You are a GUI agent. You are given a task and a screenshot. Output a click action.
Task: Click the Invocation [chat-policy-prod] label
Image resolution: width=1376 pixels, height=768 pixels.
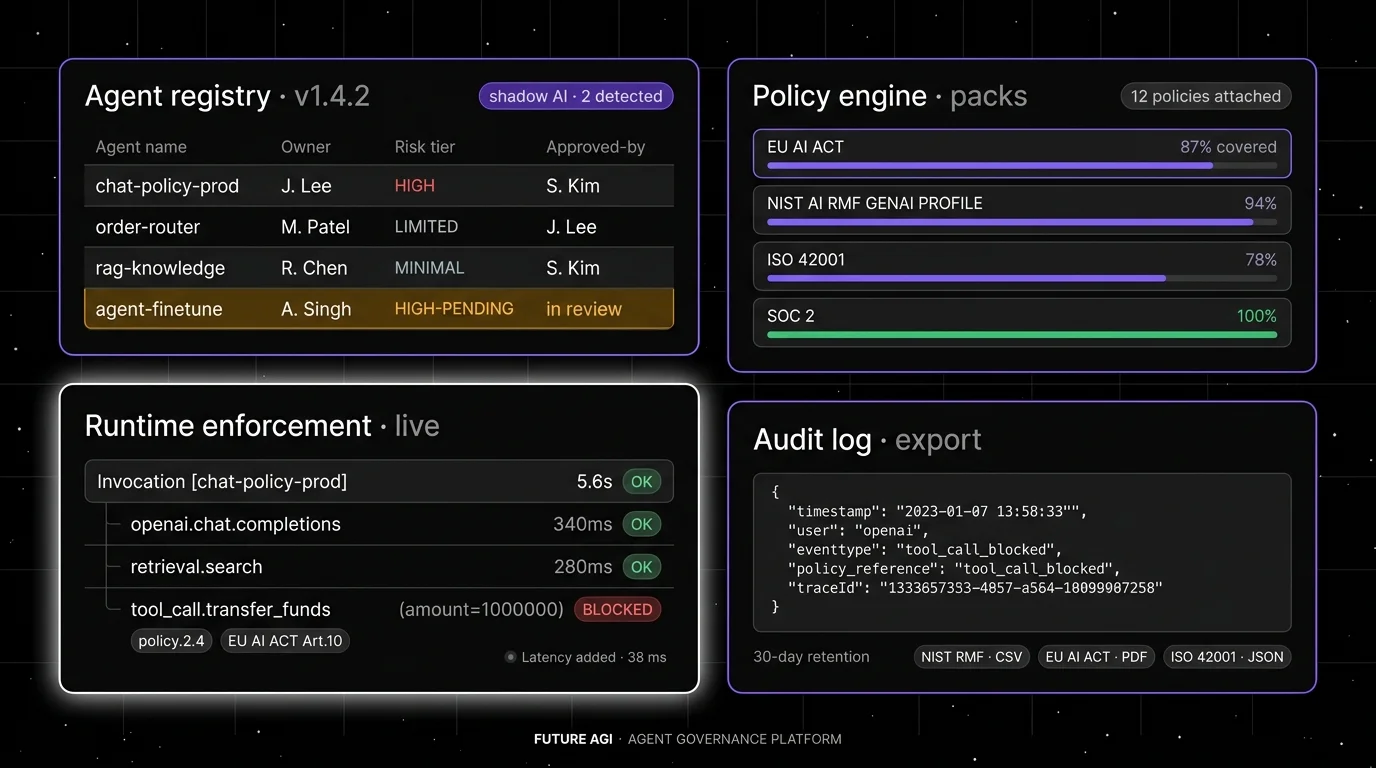point(222,482)
